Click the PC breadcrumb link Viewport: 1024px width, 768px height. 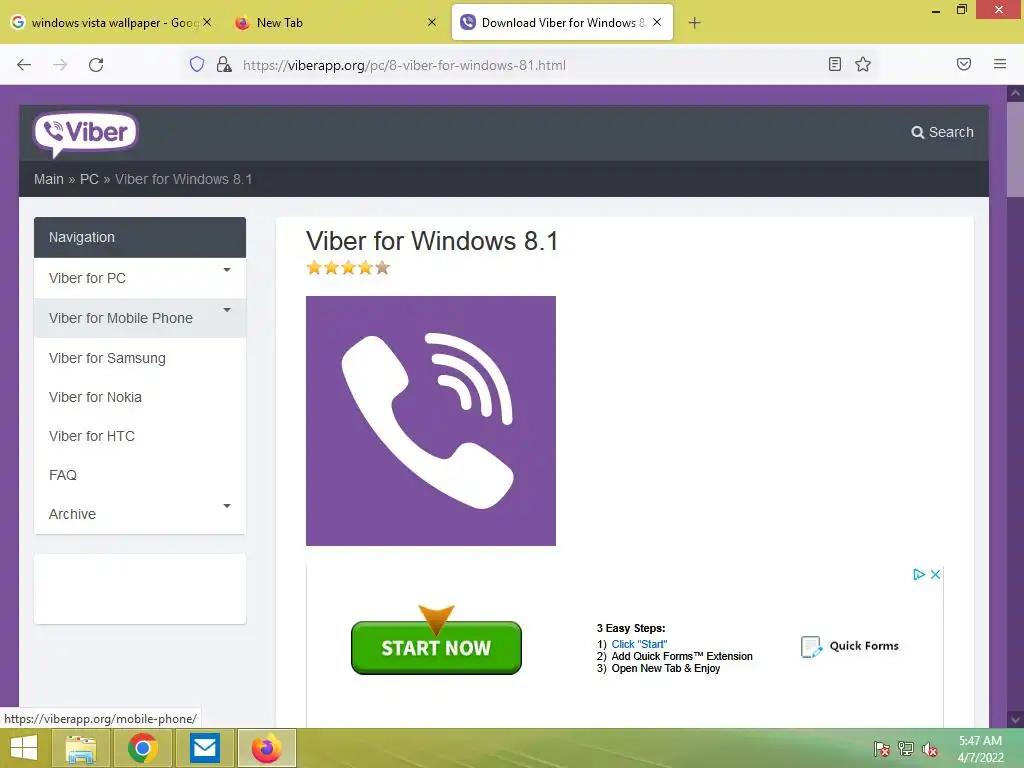89,179
